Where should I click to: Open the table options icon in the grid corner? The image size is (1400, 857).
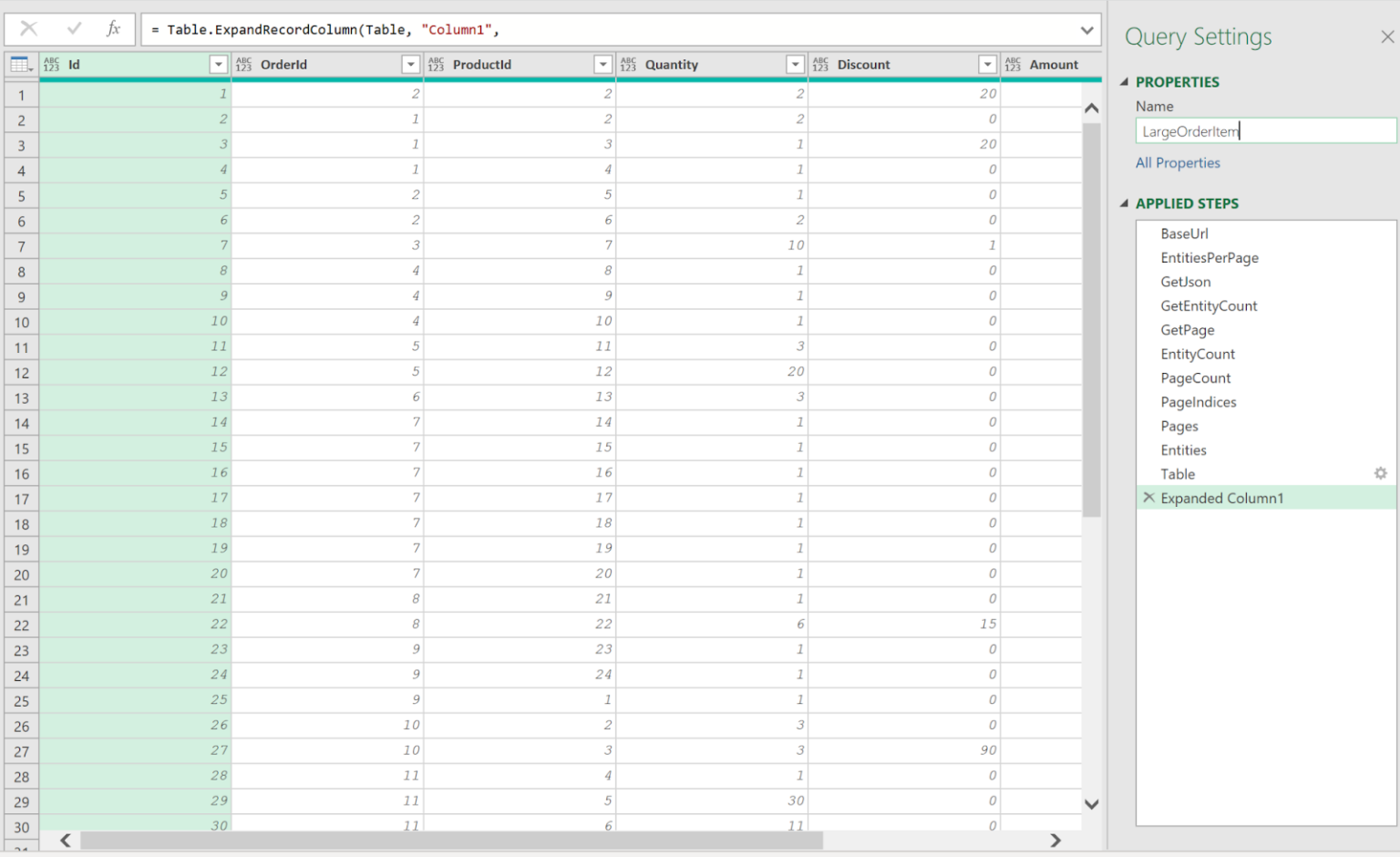coord(21,65)
